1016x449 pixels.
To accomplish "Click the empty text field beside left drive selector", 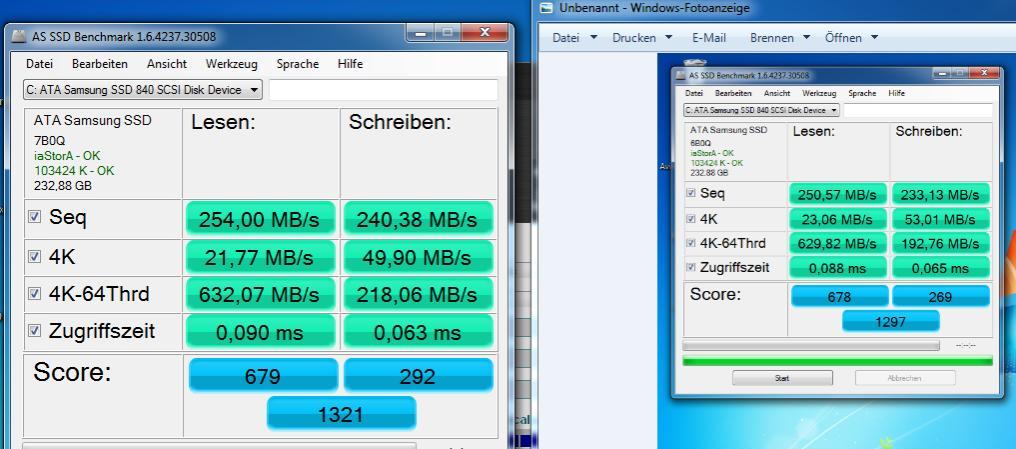I will (384, 90).
